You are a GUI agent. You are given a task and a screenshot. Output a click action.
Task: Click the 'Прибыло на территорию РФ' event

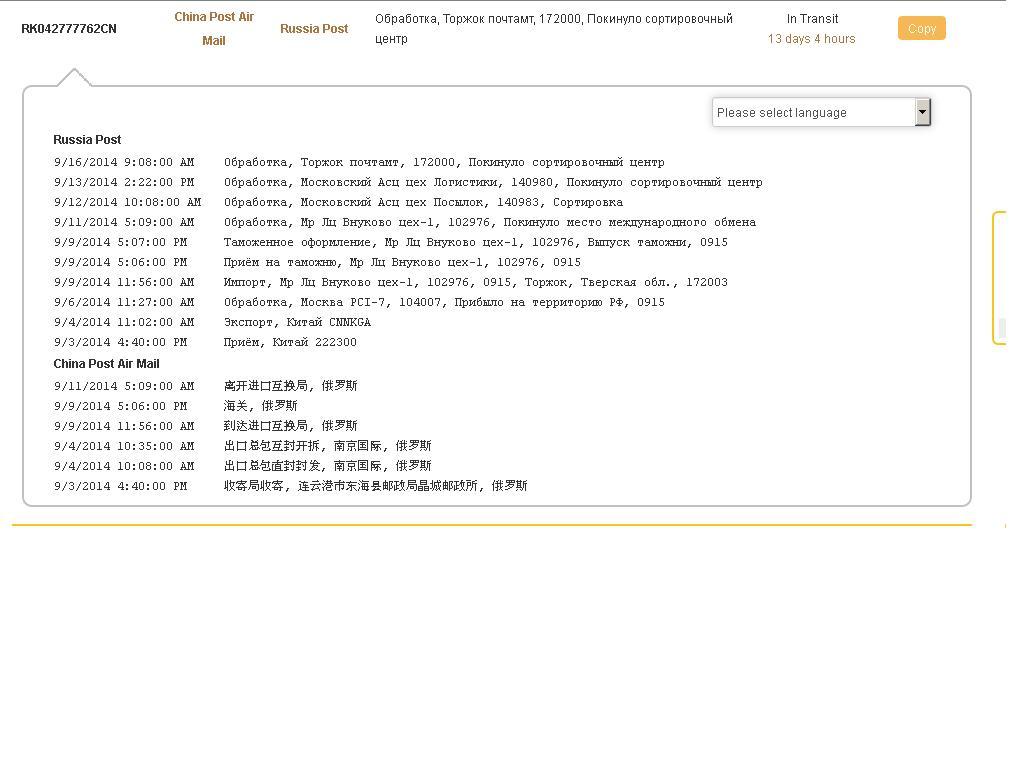(444, 303)
